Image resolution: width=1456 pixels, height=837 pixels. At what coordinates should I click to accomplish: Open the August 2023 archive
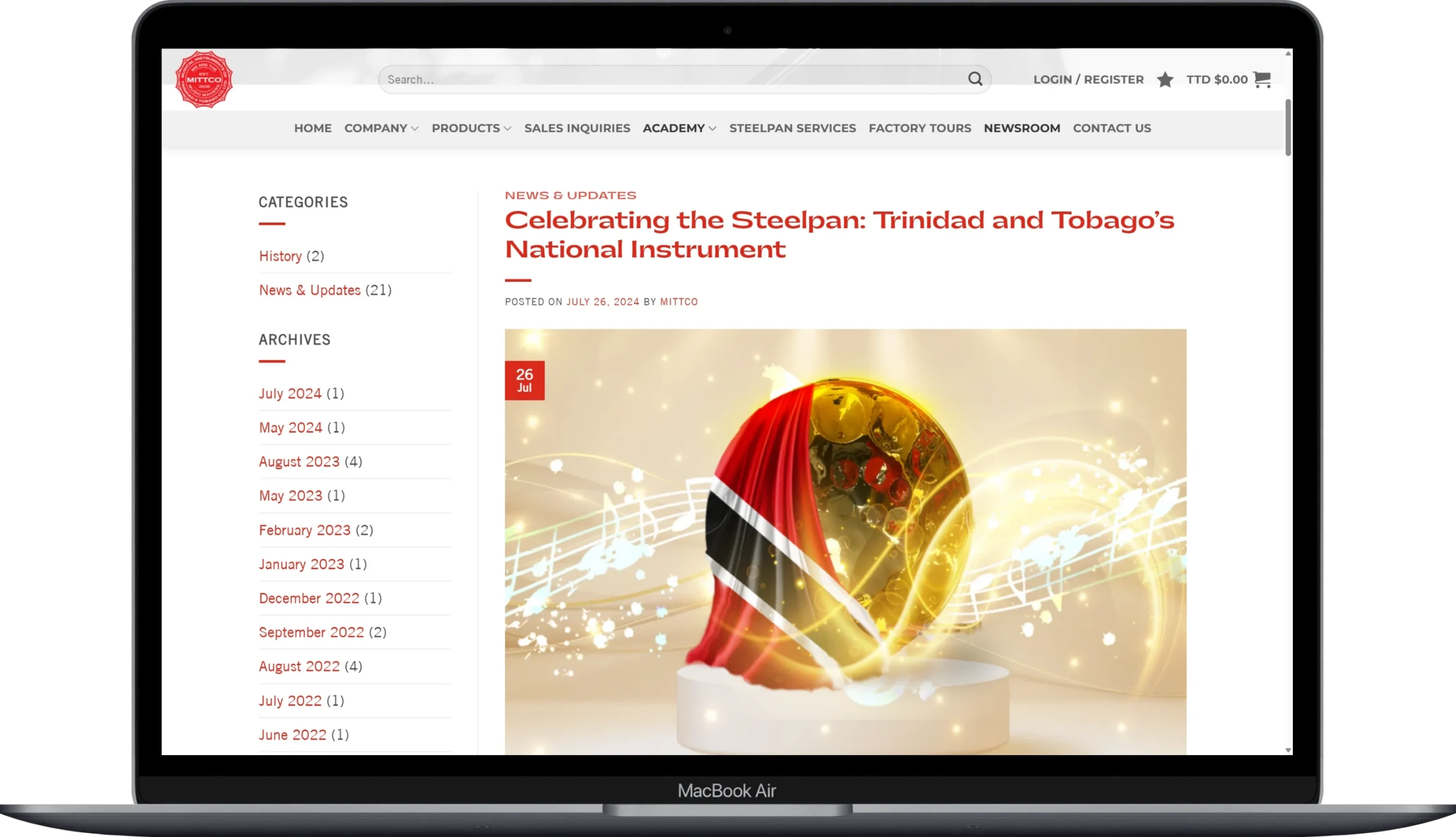[x=299, y=461]
